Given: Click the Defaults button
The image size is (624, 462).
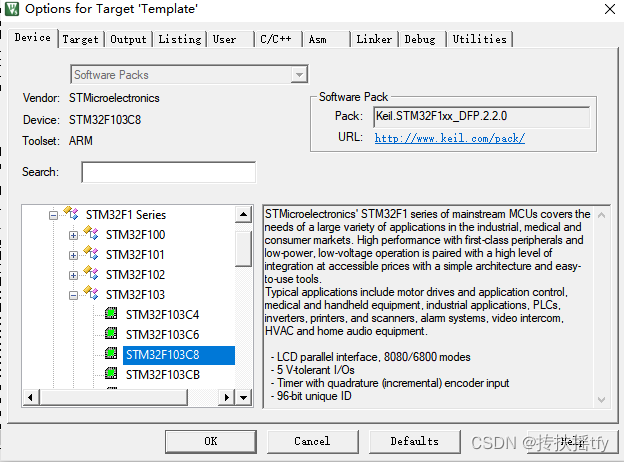Looking at the screenshot, I should click(414, 441).
